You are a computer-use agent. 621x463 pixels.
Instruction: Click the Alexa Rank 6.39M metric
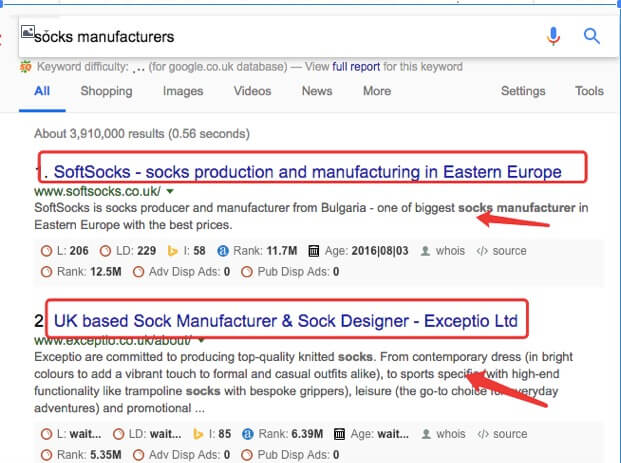(x=282, y=434)
